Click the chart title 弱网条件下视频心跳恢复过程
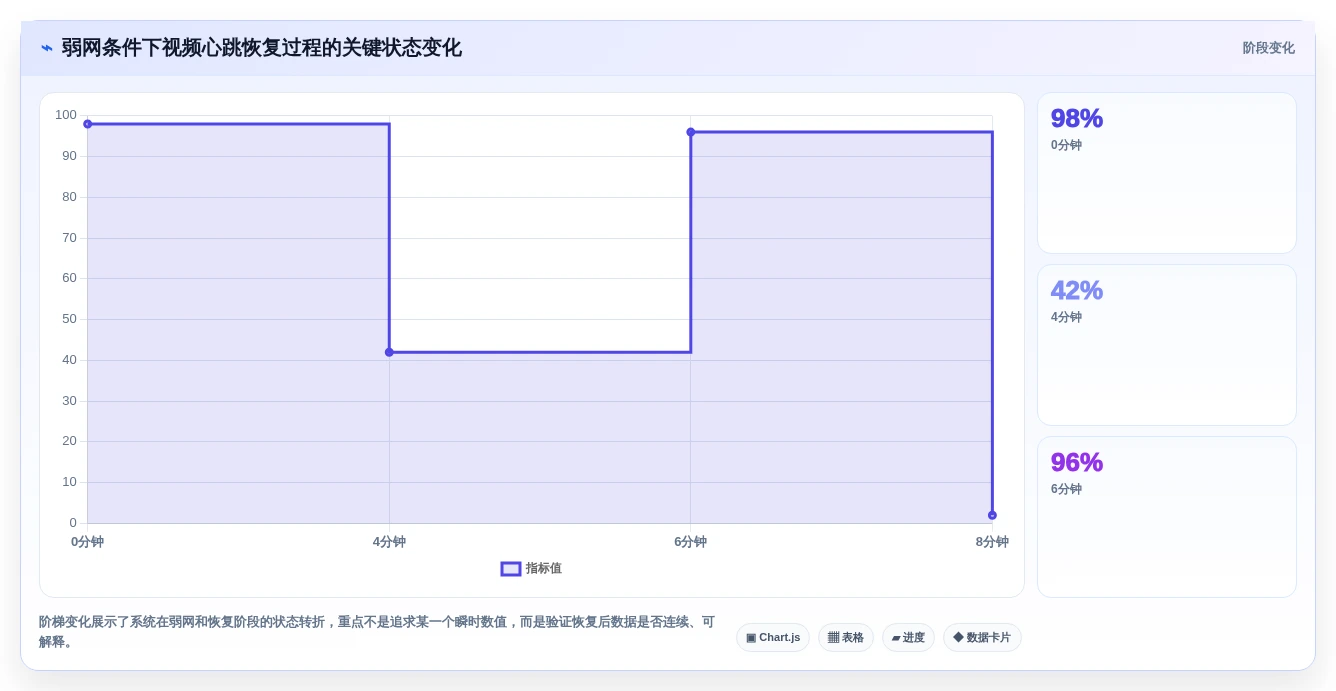 coord(261,48)
